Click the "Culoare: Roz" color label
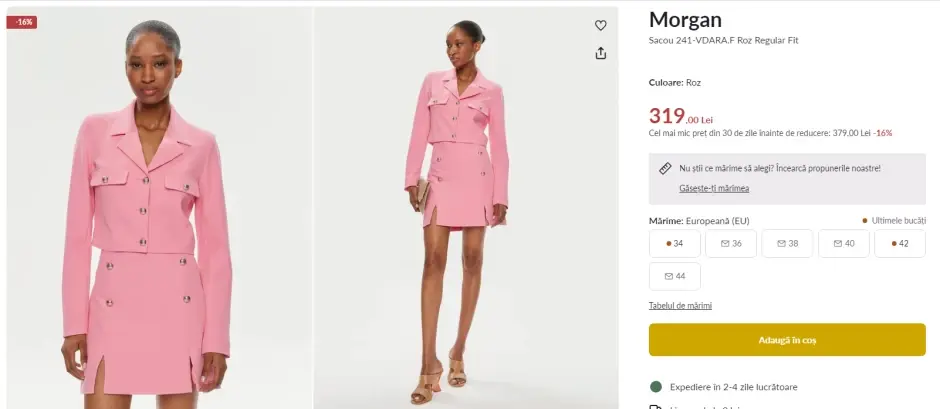This screenshot has height=409, width=940. 675,82
